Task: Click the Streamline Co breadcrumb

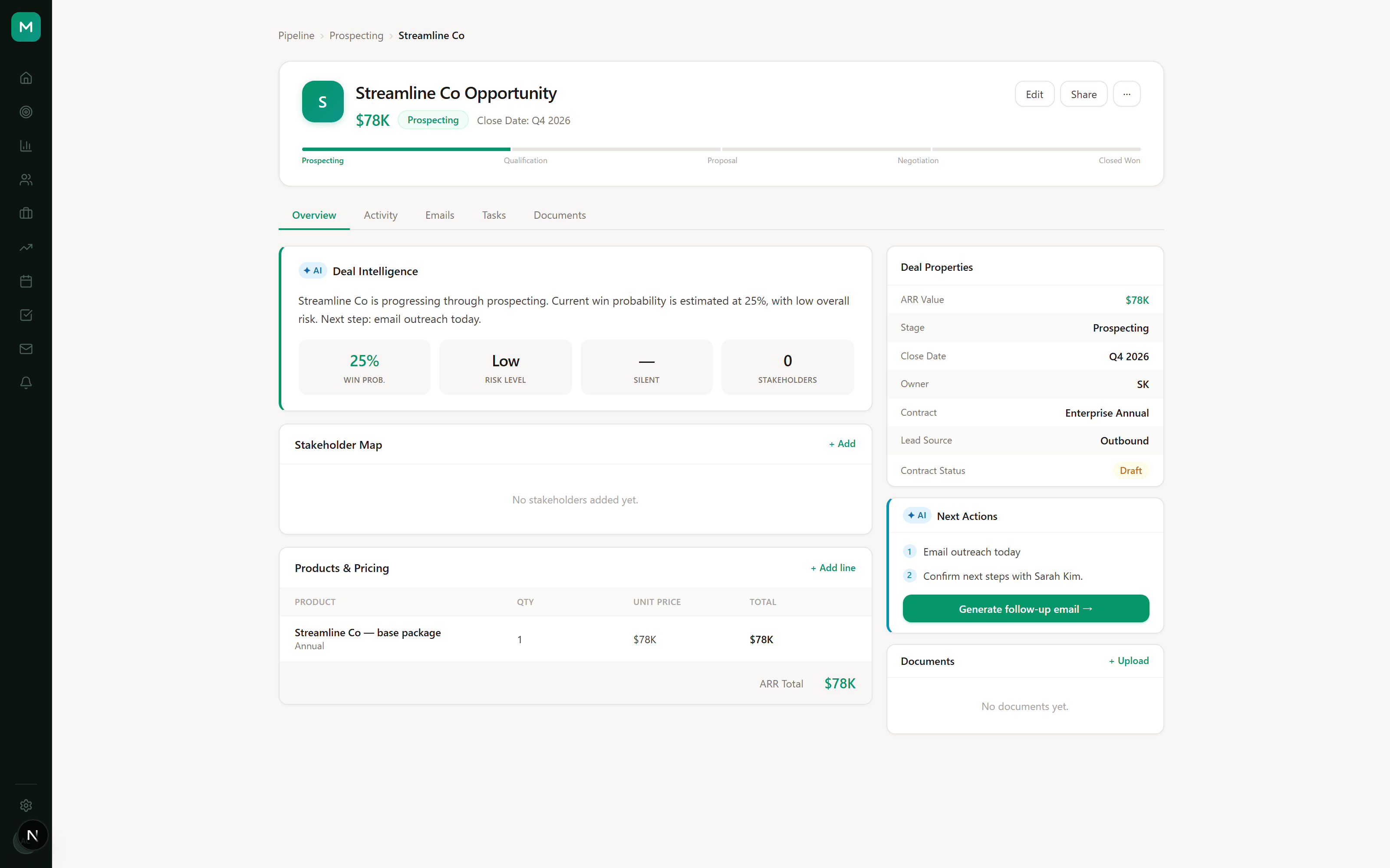Action: (431, 36)
